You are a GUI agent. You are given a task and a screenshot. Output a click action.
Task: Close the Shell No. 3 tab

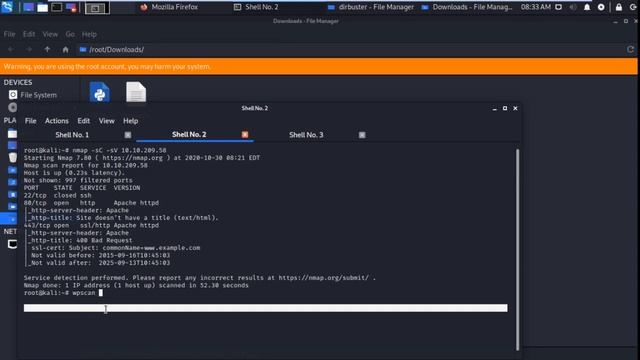[362, 135]
